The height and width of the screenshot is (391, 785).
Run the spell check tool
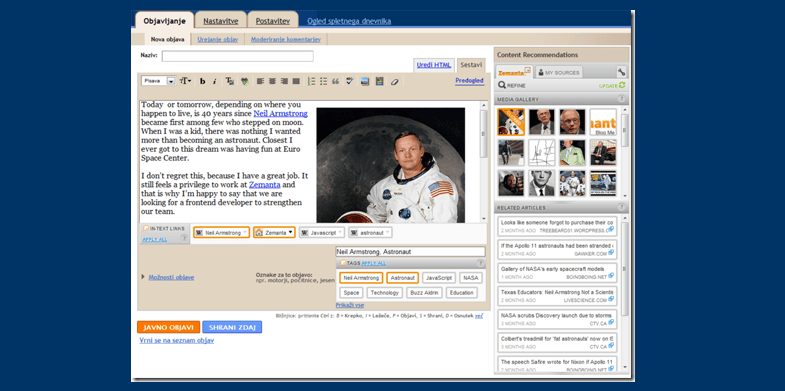pyautogui.click(x=350, y=81)
